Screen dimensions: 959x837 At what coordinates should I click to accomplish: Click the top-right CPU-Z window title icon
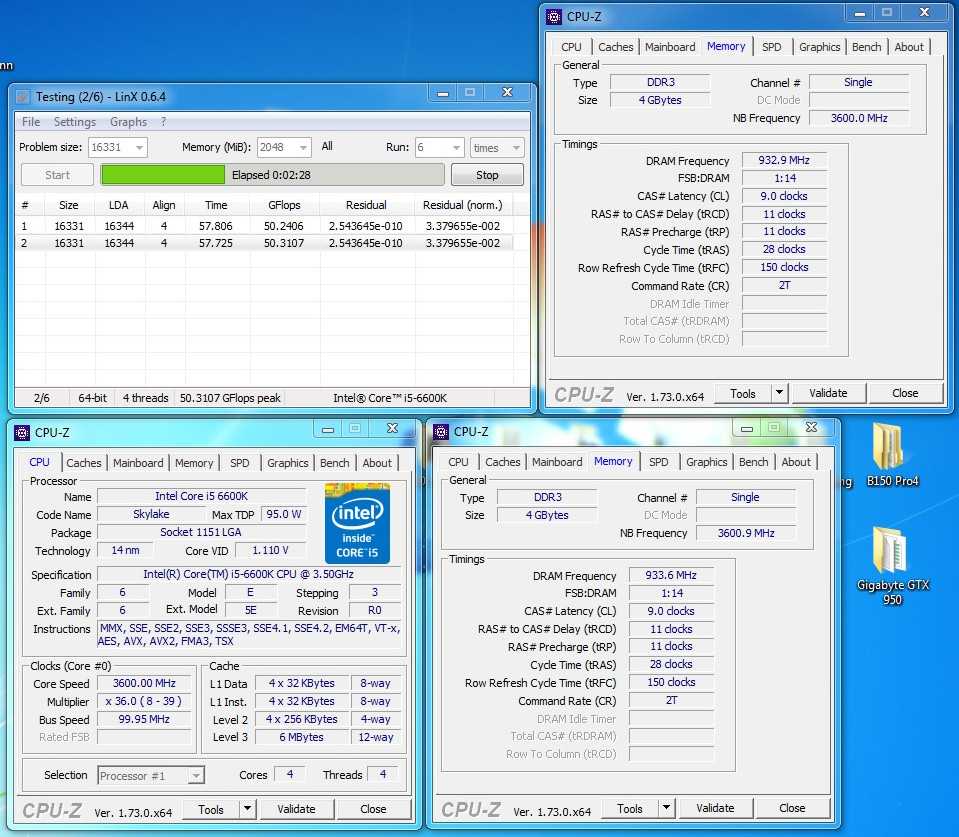pos(554,16)
